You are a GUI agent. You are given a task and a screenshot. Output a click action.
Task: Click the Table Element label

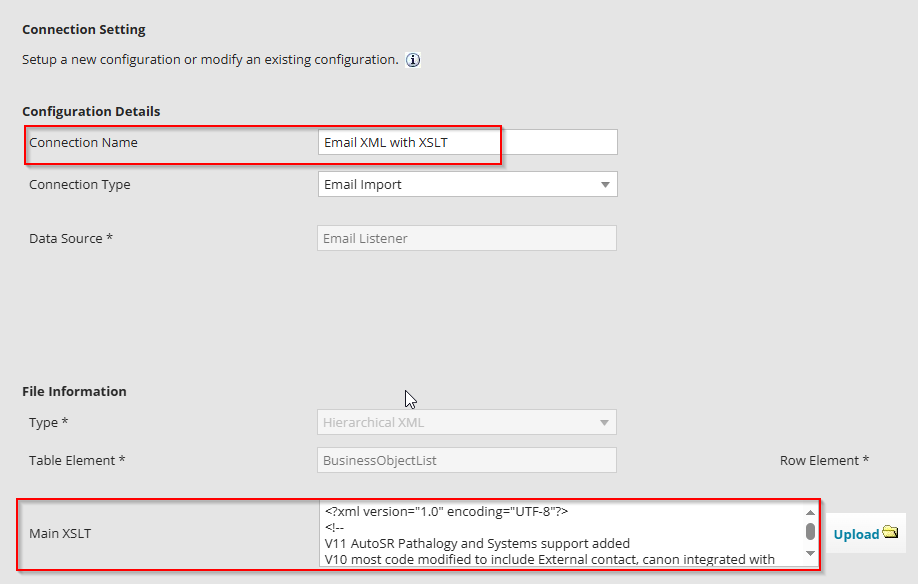click(x=77, y=460)
